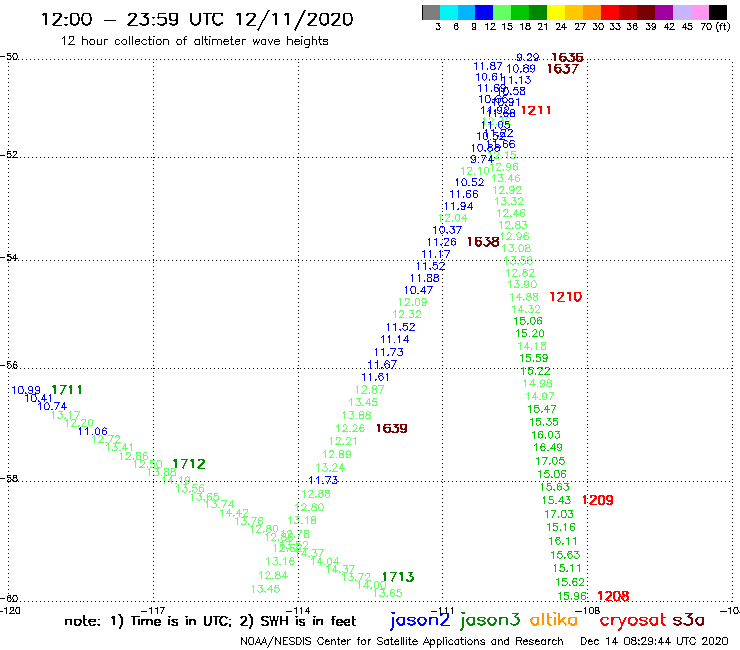Click the bright red legend swatch
This screenshot has height=650, width=740.
610,12
